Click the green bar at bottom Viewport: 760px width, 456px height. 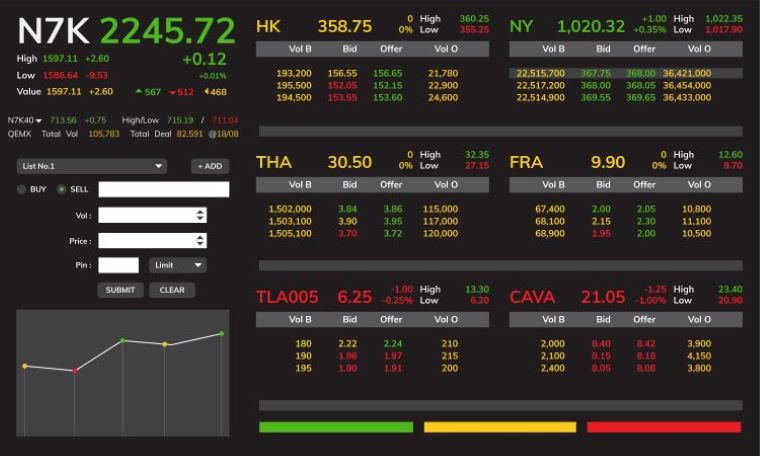point(335,427)
